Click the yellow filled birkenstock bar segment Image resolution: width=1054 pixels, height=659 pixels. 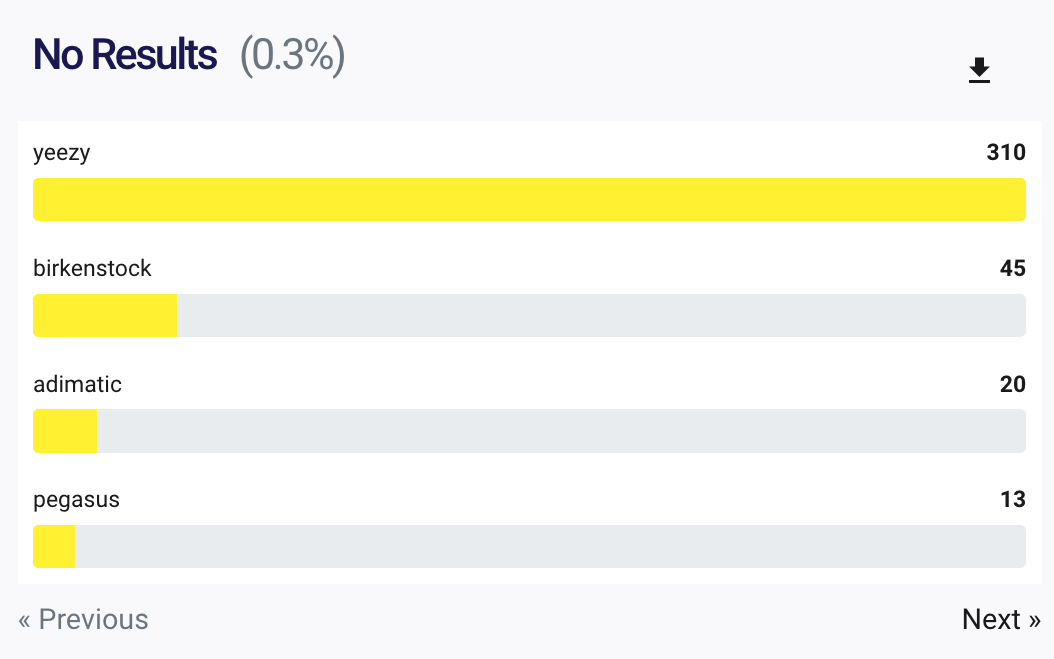point(105,315)
